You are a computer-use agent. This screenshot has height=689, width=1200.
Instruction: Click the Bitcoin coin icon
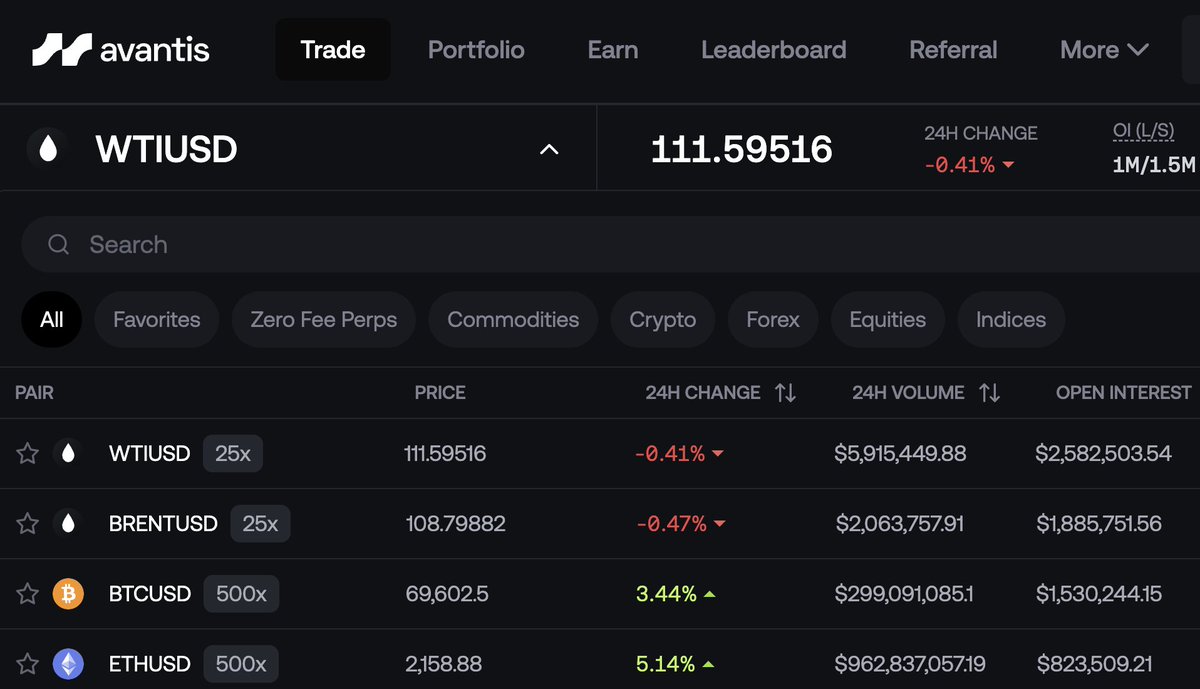[68, 594]
